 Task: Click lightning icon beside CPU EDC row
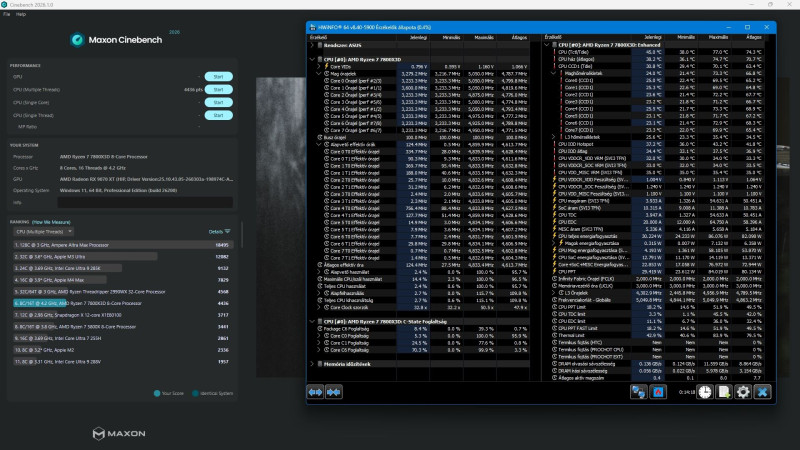click(555, 222)
